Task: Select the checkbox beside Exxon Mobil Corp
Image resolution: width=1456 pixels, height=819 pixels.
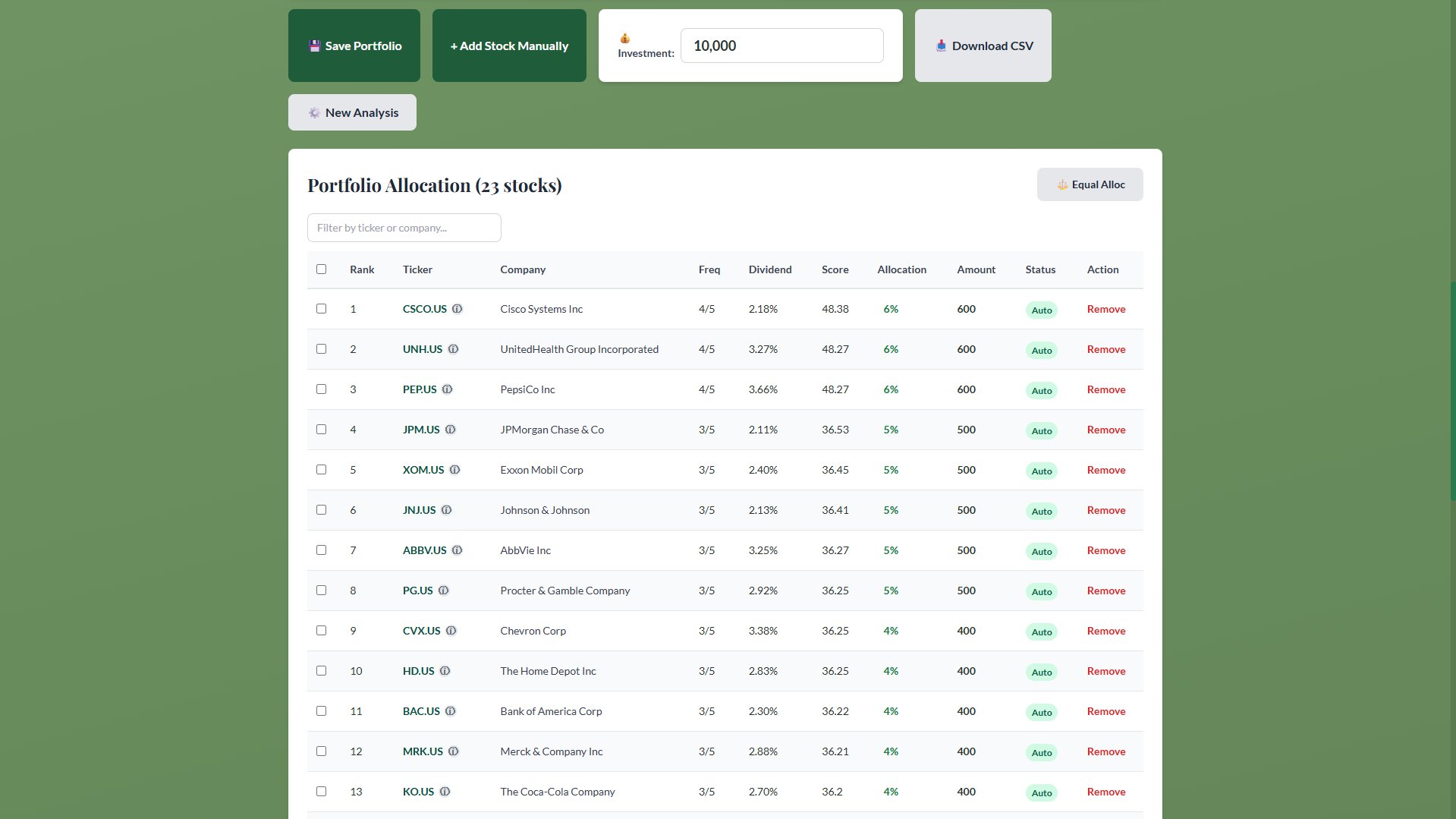Action: (x=321, y=469)
